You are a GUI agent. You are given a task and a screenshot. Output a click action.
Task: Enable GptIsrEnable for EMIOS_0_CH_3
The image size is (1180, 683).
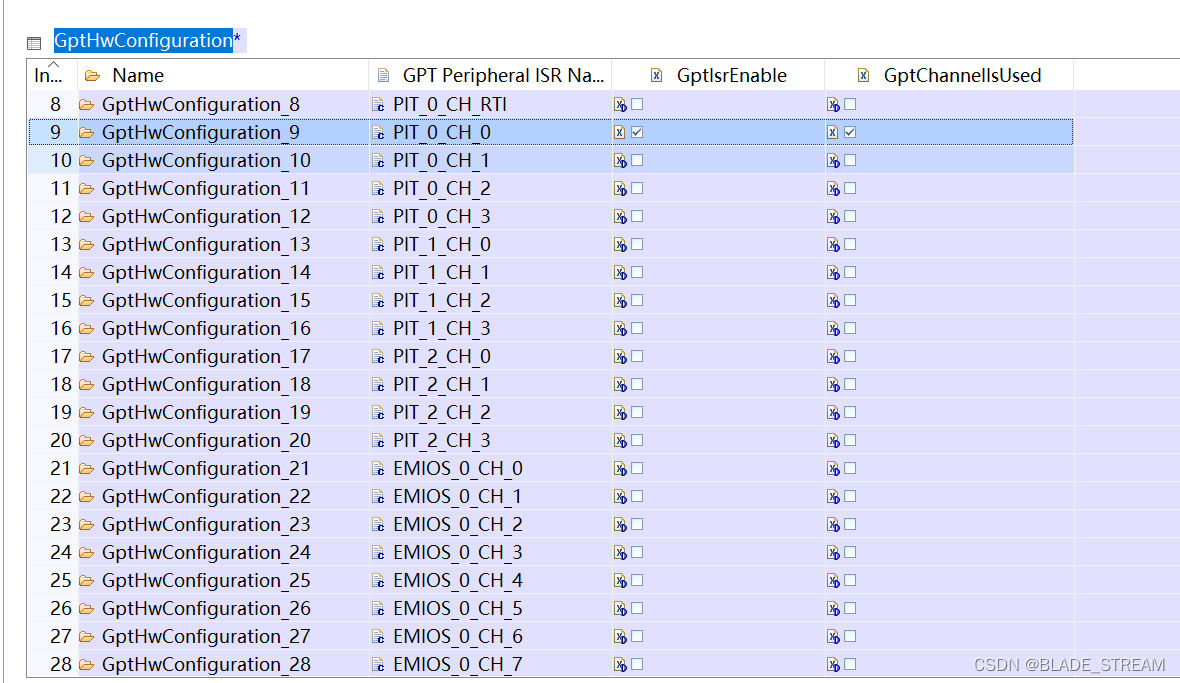click(637, 552)
